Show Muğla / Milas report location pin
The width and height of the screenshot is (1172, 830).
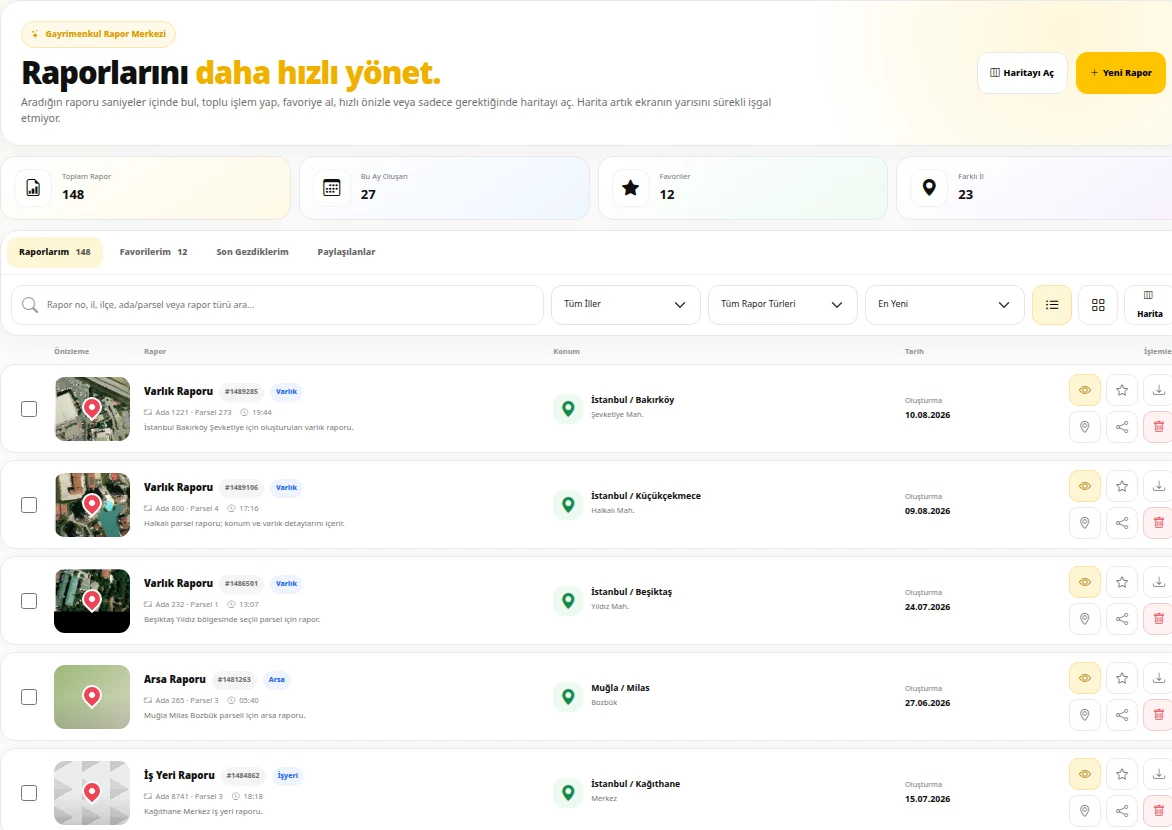[x=1085, y=715]
